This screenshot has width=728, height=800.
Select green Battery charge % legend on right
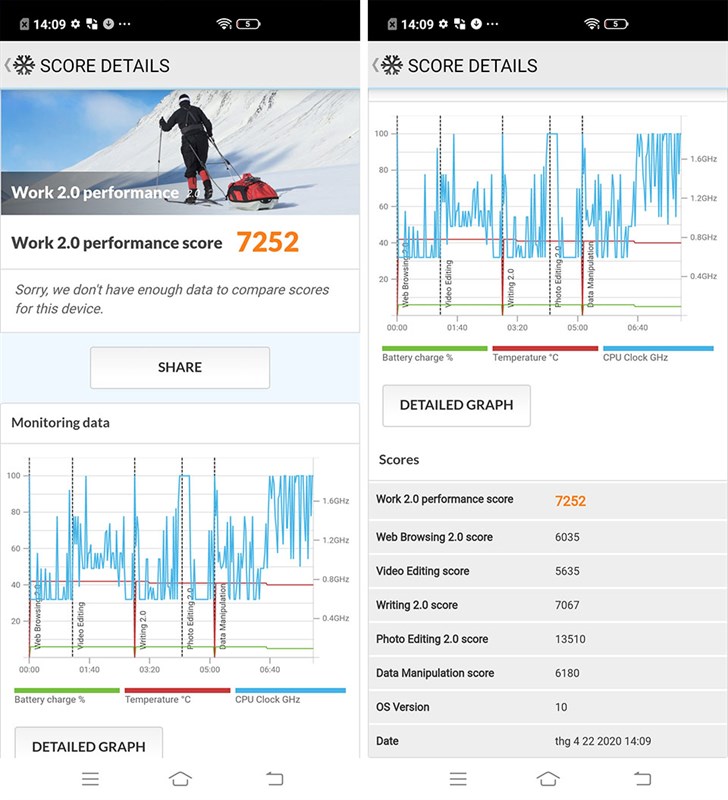pos(435,354)
